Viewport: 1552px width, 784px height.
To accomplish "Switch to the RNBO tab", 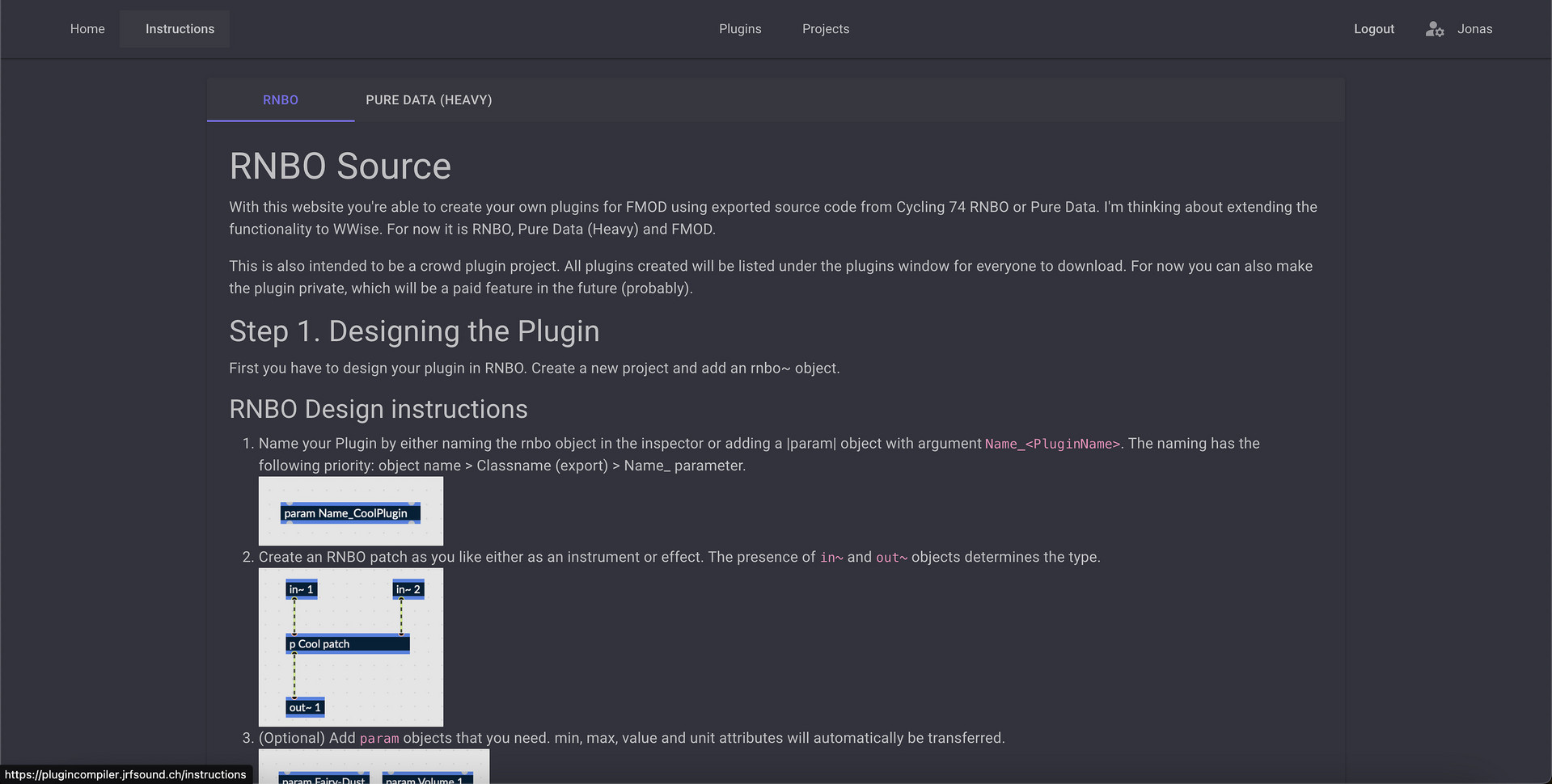I will tap(280, 100).
